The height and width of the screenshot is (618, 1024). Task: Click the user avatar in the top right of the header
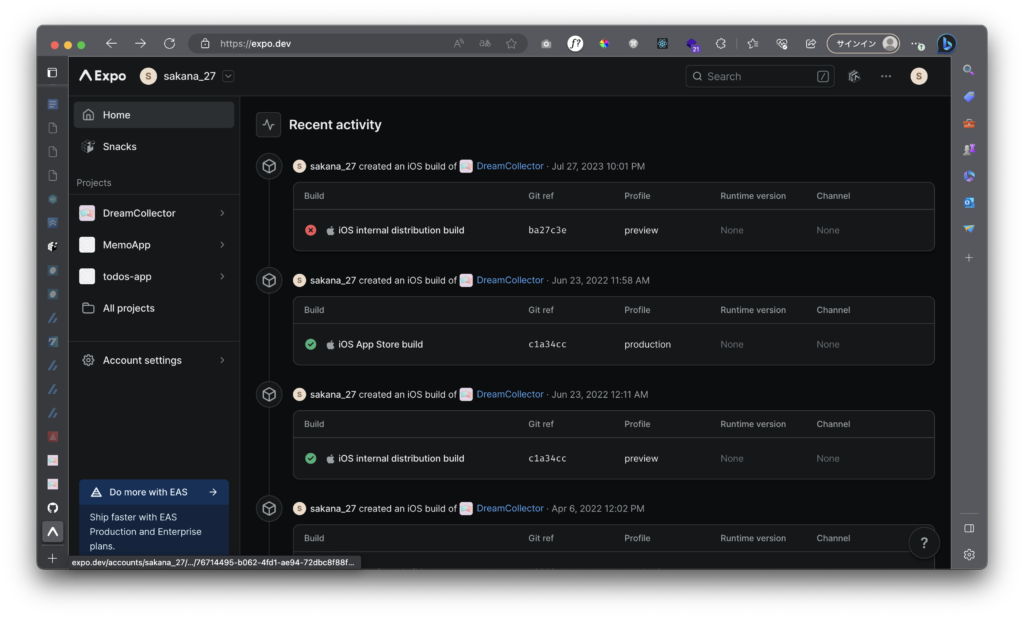click(x=918, y=76)
